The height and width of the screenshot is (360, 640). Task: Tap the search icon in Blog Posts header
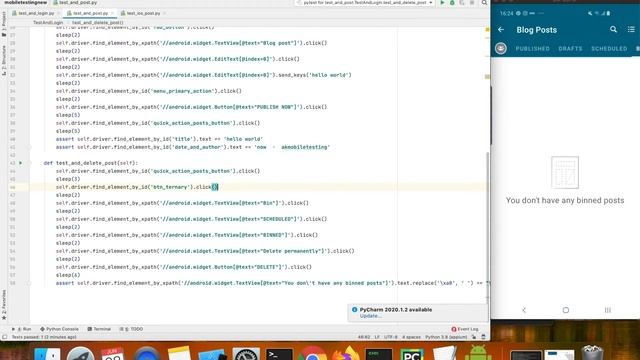tap(613, 29)
